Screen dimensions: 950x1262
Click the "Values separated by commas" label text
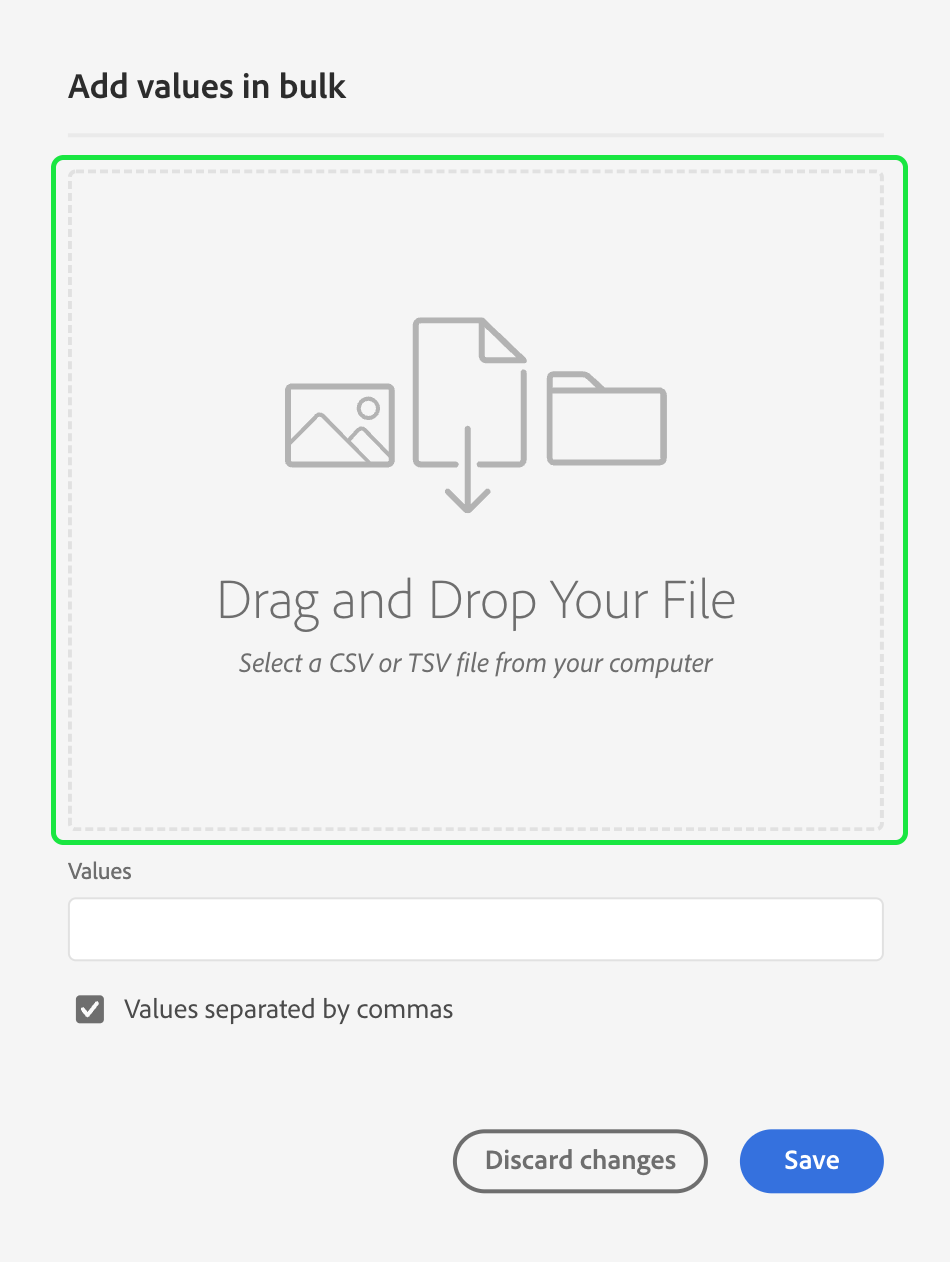coord(288,1009)
